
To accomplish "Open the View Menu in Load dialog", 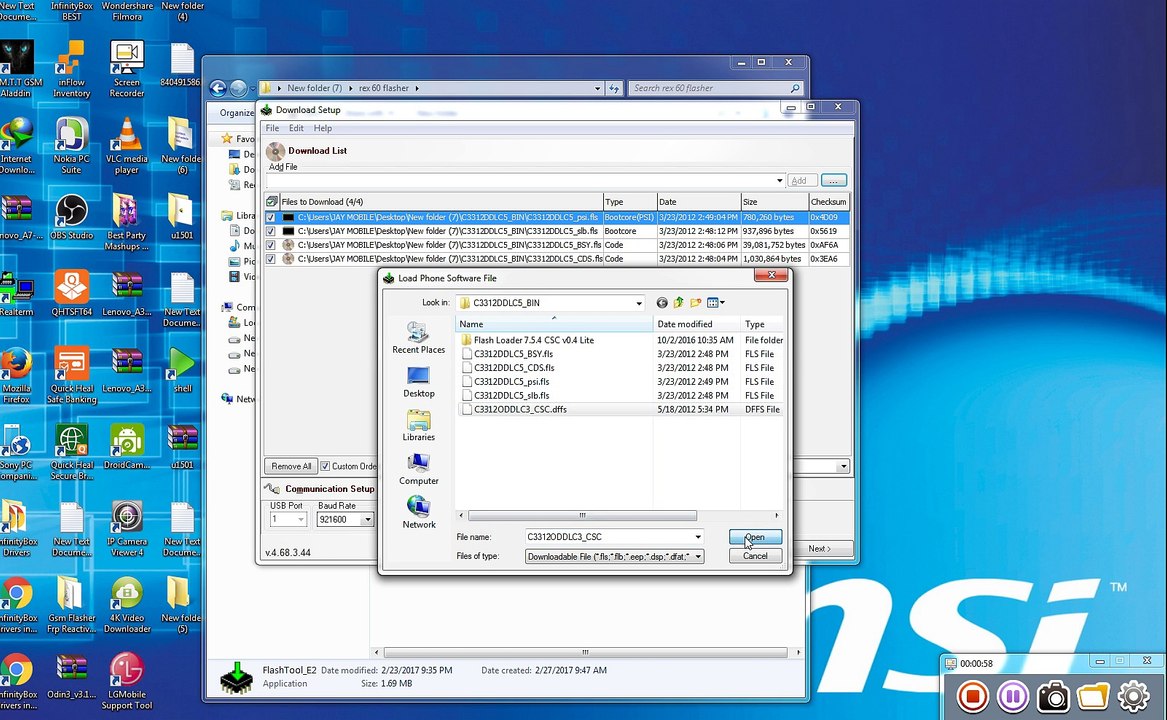I will pos(716,302).
